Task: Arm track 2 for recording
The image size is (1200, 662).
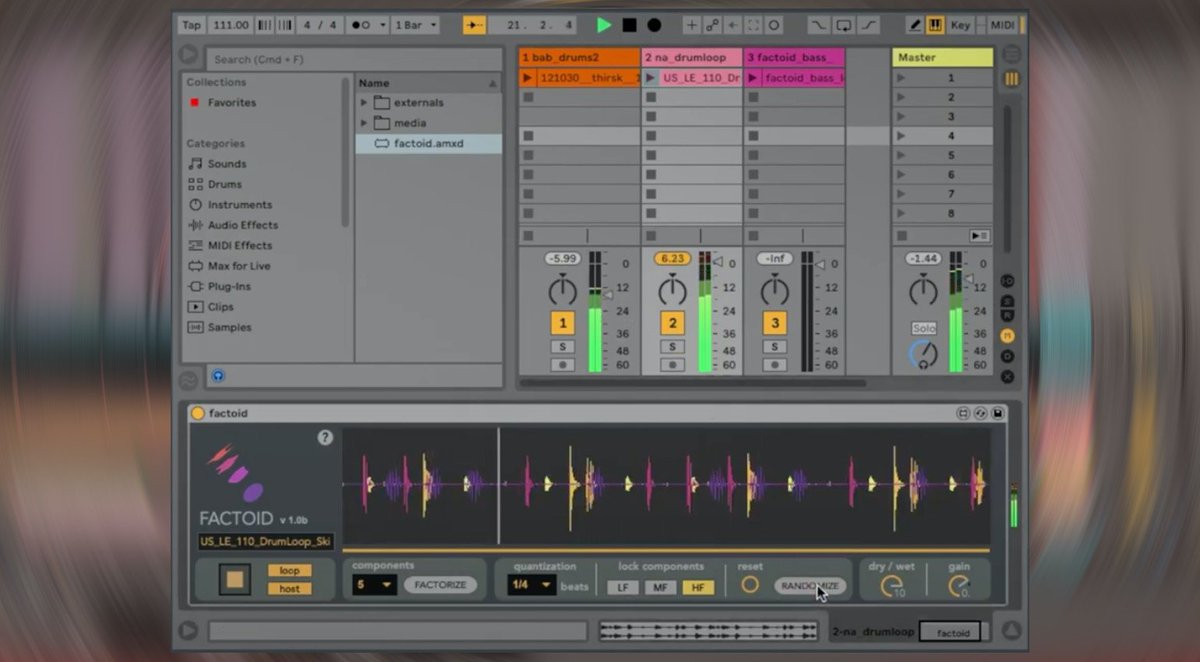Action: click(x=672, y=365)
